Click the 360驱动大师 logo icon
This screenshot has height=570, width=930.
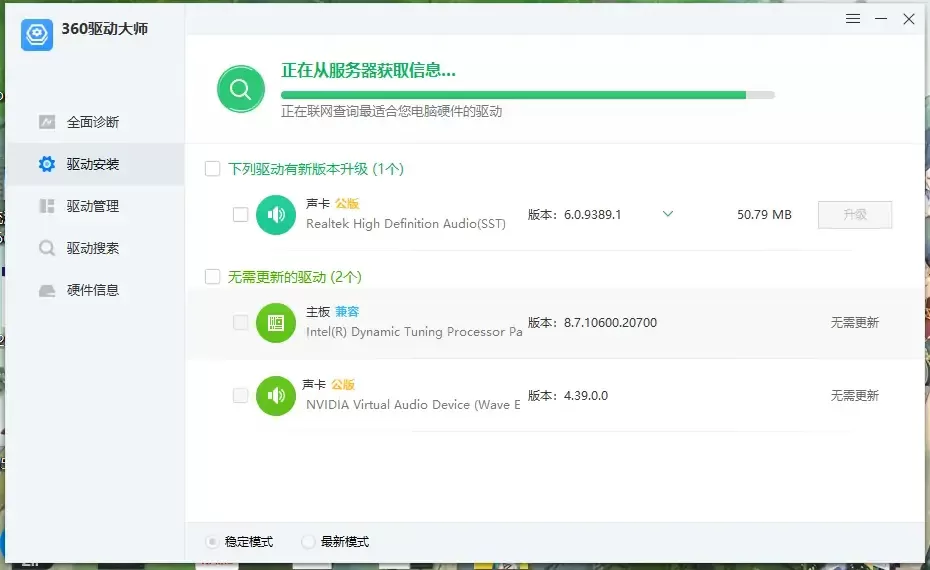pyautogui.click(x=37, y=34)
